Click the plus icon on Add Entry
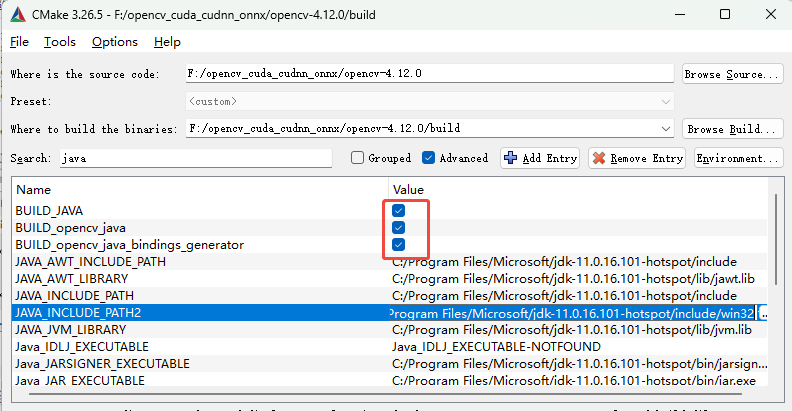Viewport: 792px width, 411px height. tap(511, 158)
